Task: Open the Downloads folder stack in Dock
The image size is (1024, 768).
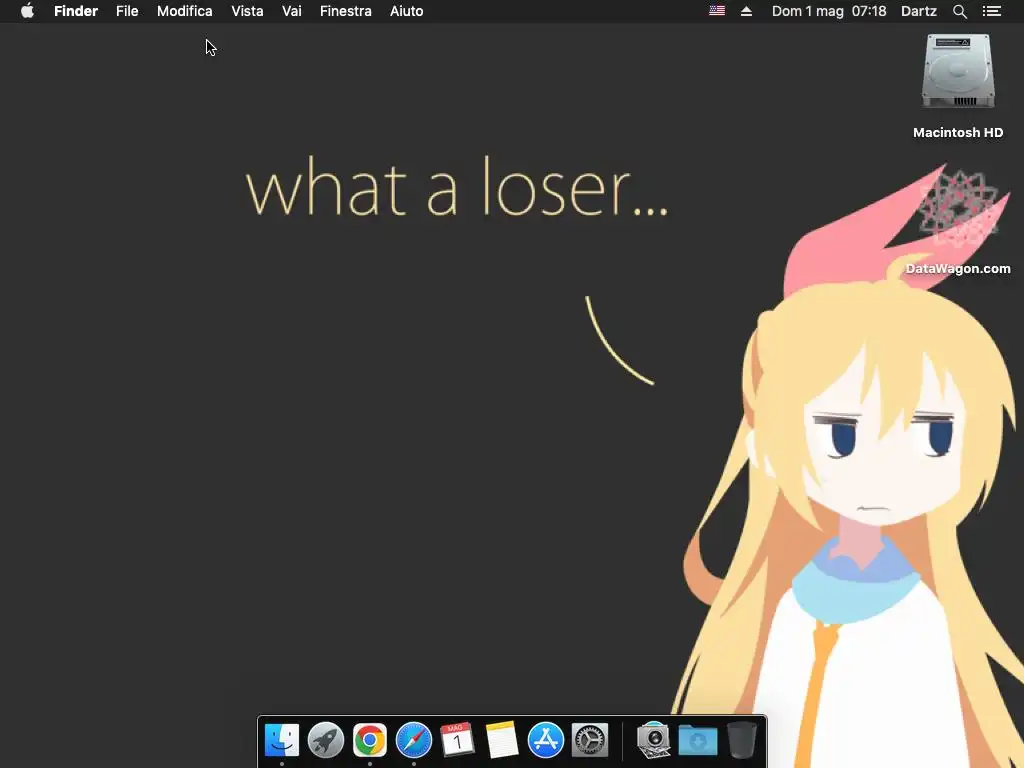Action: pos(697,740)
